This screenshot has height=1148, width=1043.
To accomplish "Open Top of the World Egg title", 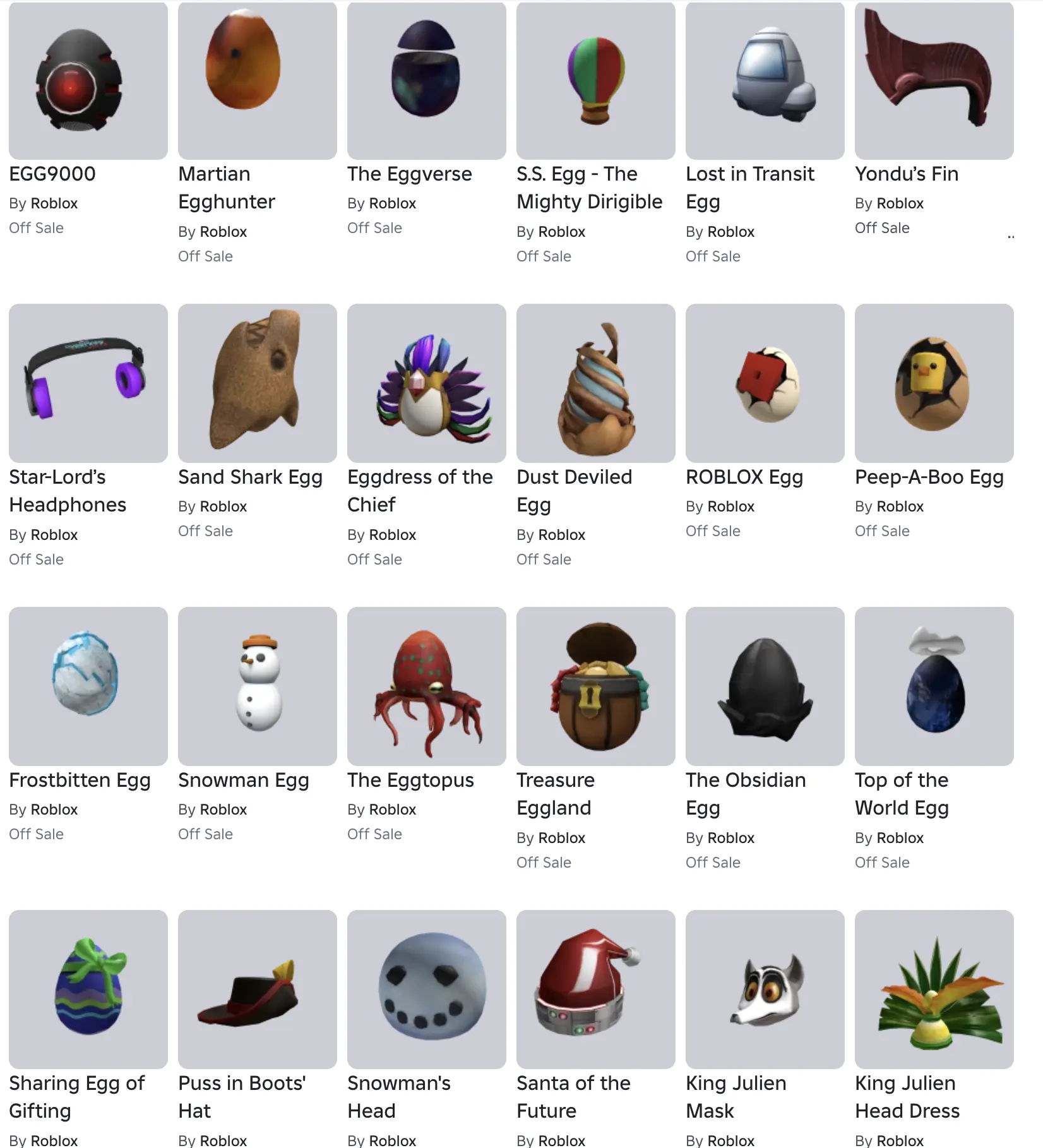I will (902, 794).
